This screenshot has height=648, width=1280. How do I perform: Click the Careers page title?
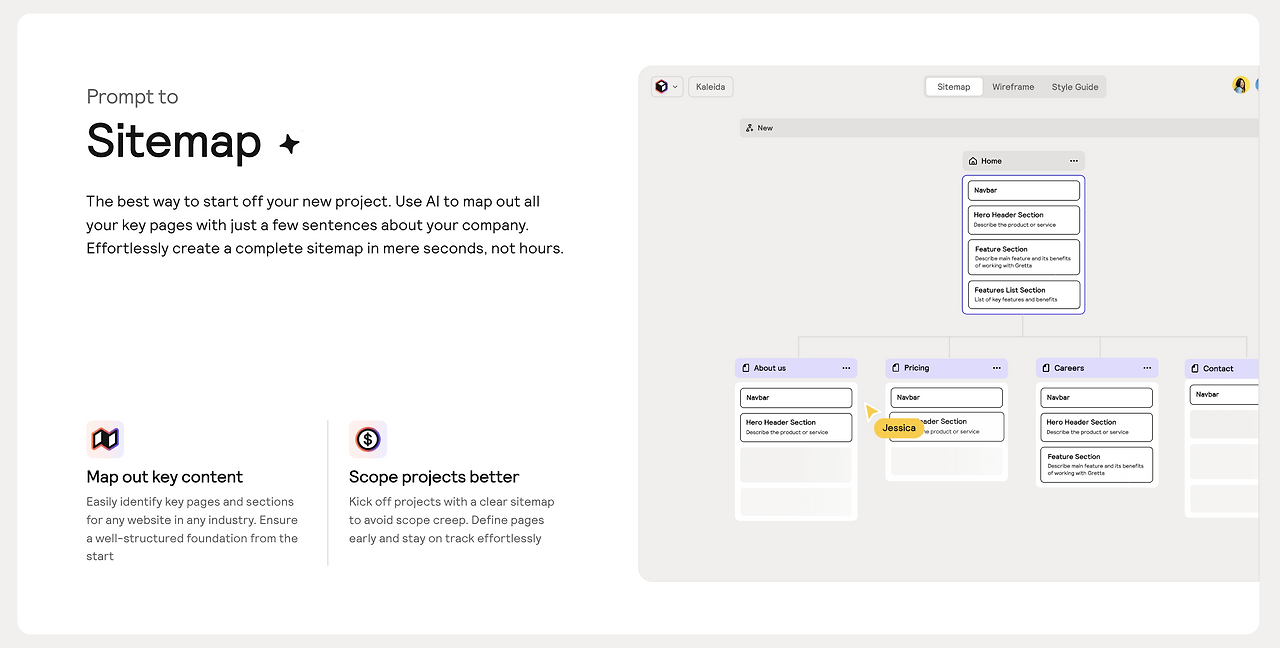(1069, 368)
